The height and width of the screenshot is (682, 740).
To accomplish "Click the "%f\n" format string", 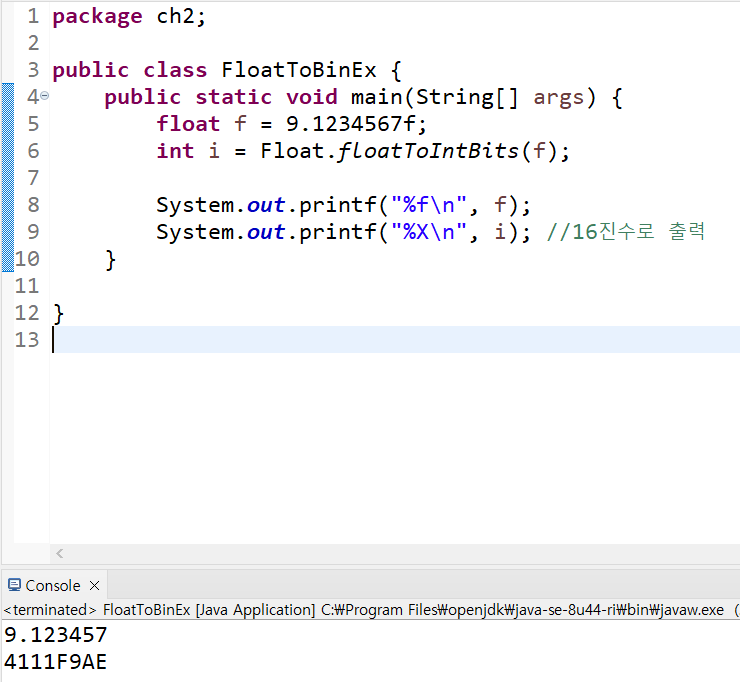I will point(429,205).
